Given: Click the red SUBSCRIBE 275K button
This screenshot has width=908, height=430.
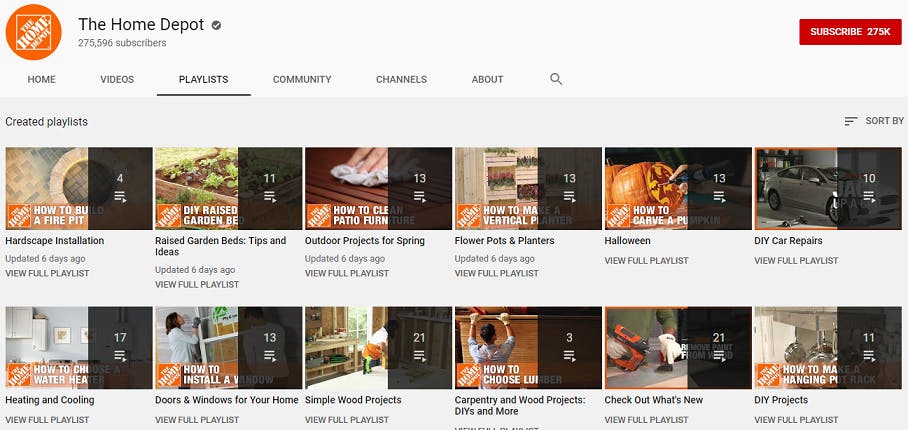Looking at the screenshot, I should [x=850, y=32].
